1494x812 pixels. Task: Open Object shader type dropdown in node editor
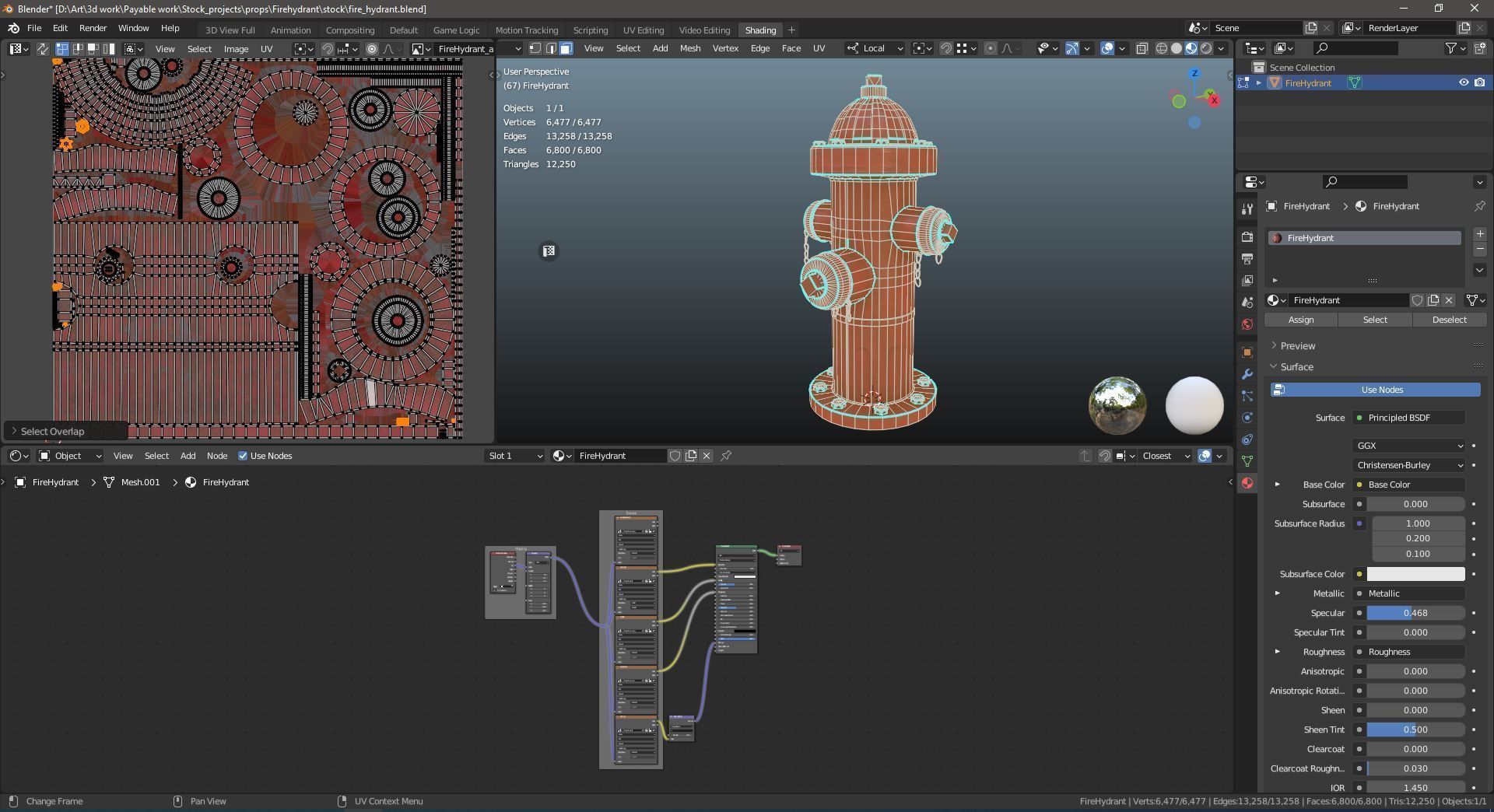[x=70, y=456]
